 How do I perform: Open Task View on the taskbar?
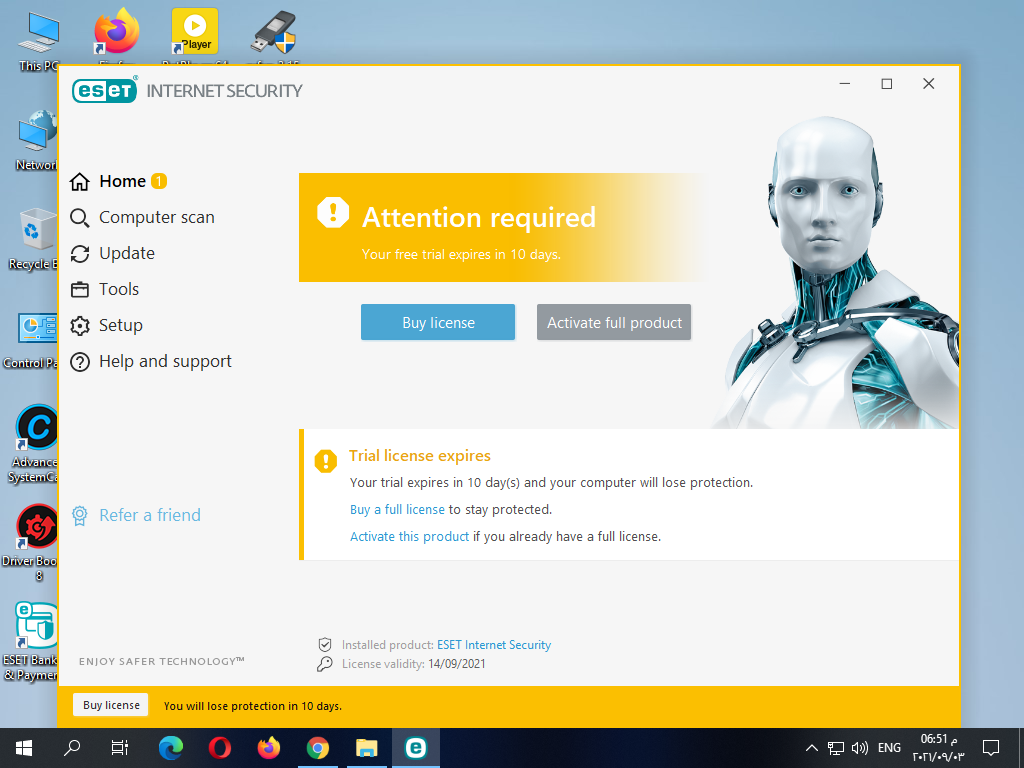(120, 748)
